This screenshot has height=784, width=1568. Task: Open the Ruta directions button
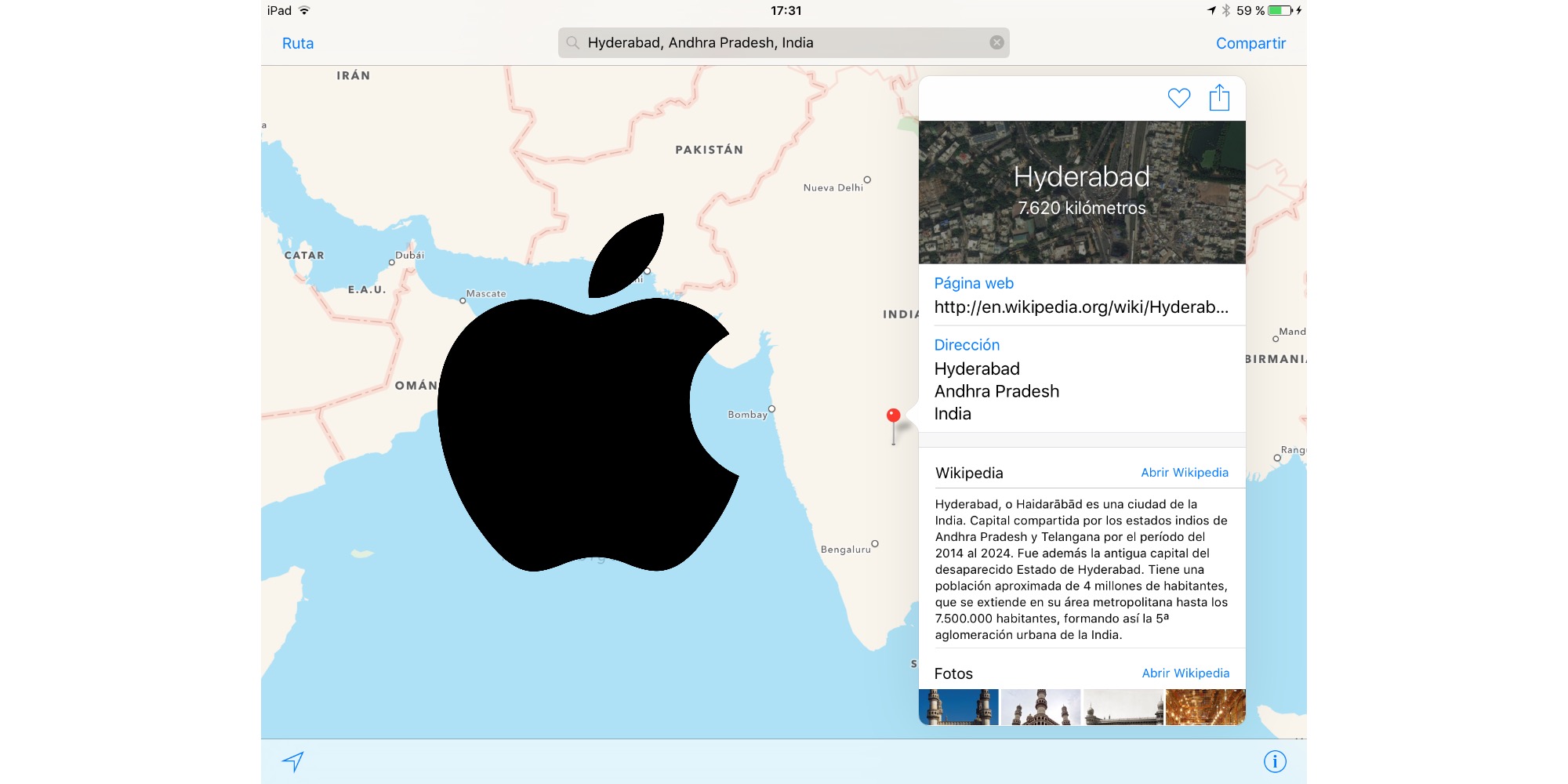pyautogui.click(x=298, y=43)
